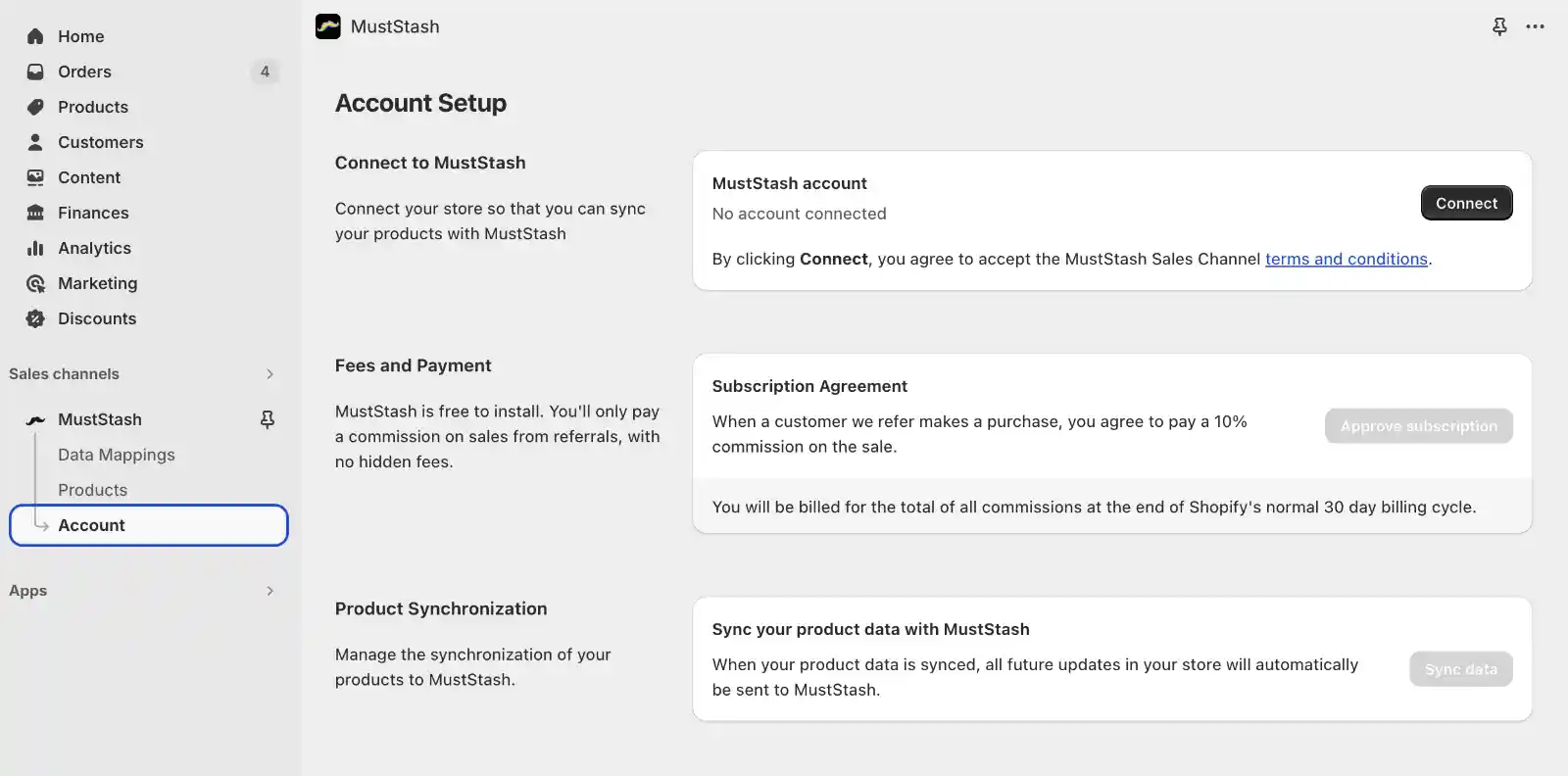Open Orders via its inbox icon
Image resolution: width=1568 pixels, height=776 pixels.
tap(35, 72)
